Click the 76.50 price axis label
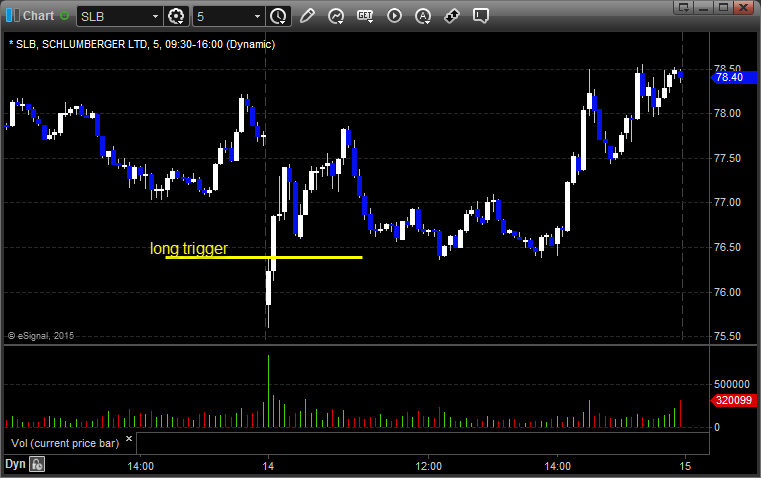This screenshot has height=478, width=761. [x=728, y=247]
